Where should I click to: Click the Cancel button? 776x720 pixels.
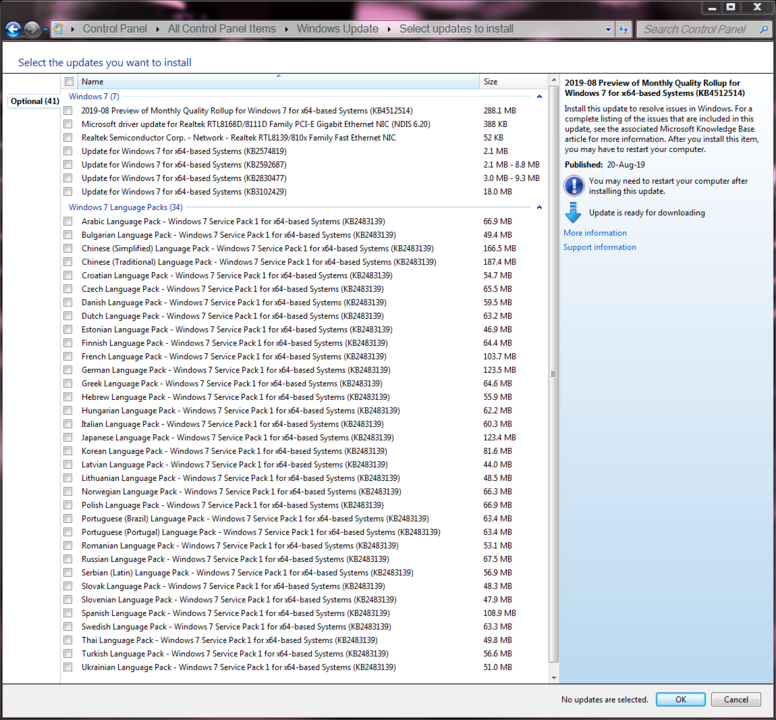point(736,699)
